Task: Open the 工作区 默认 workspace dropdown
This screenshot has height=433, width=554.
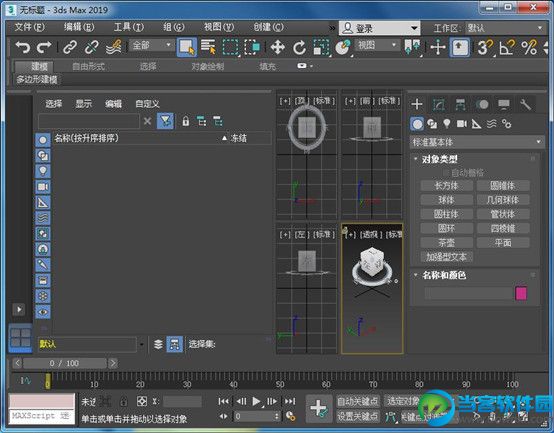Action: tap(505, 28)
